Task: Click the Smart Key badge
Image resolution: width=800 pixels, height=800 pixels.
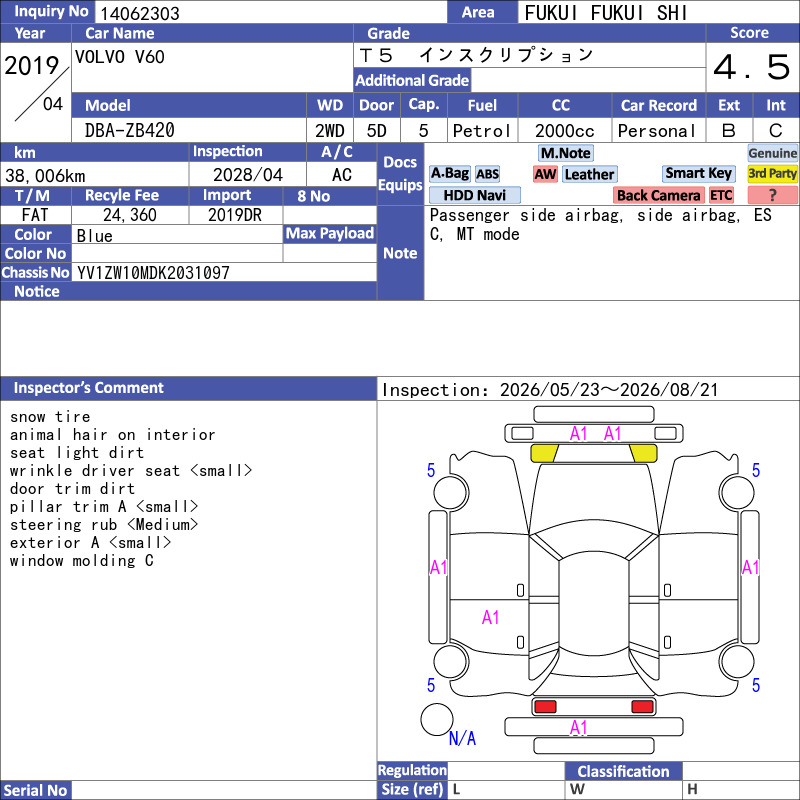Action: (x=698, y=173)
